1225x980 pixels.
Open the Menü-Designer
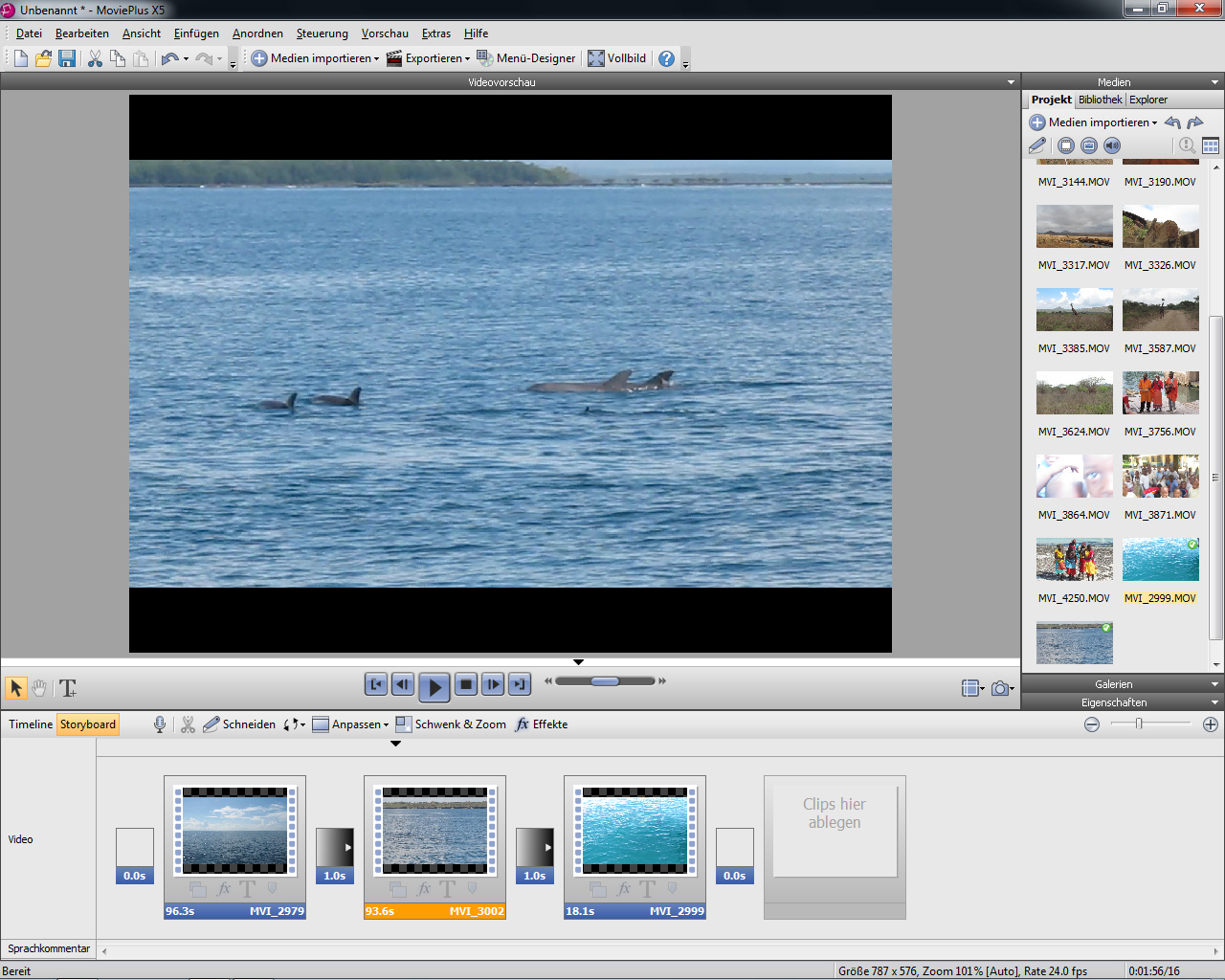[526, 58]
